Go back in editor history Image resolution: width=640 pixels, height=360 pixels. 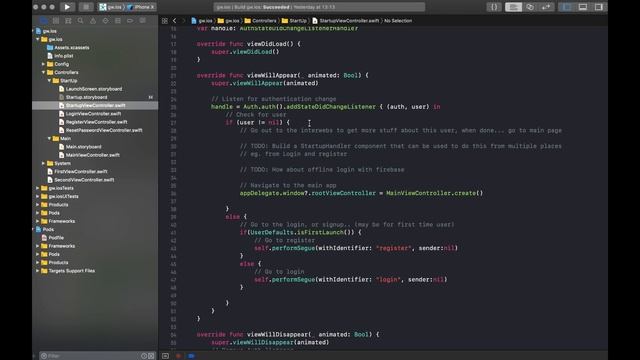174,21
